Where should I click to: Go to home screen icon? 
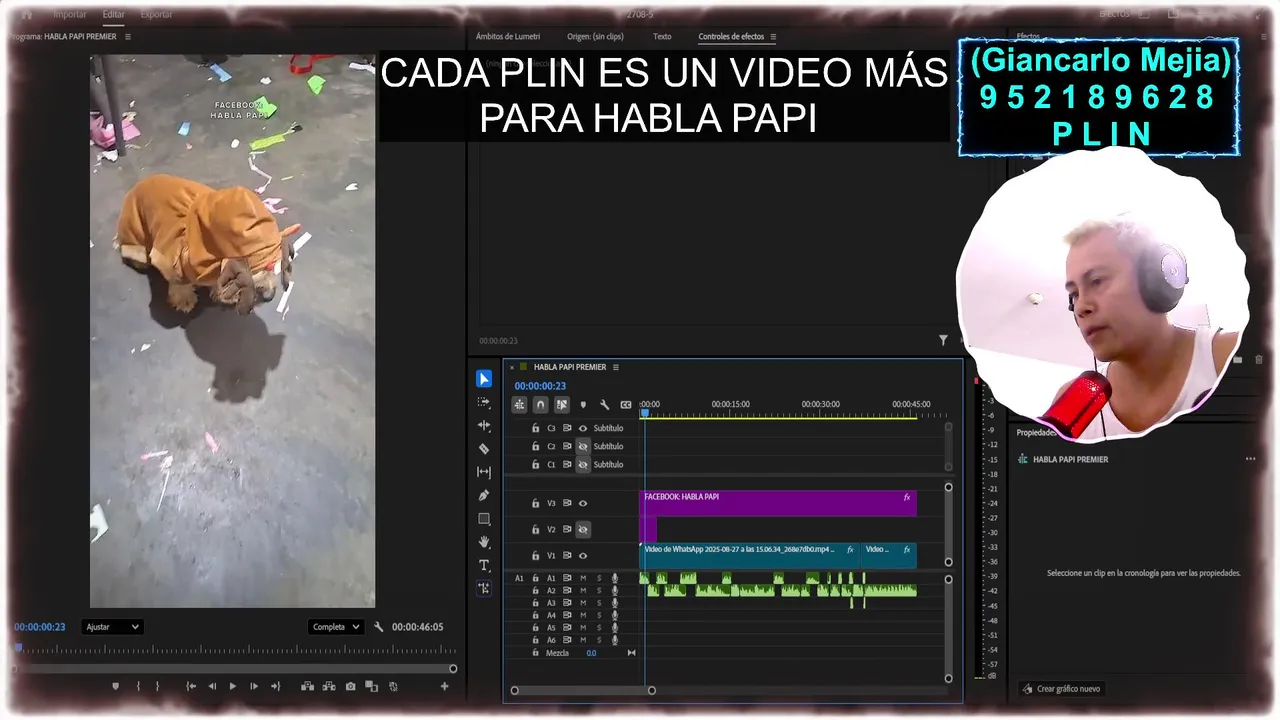(x=27, y=14)
